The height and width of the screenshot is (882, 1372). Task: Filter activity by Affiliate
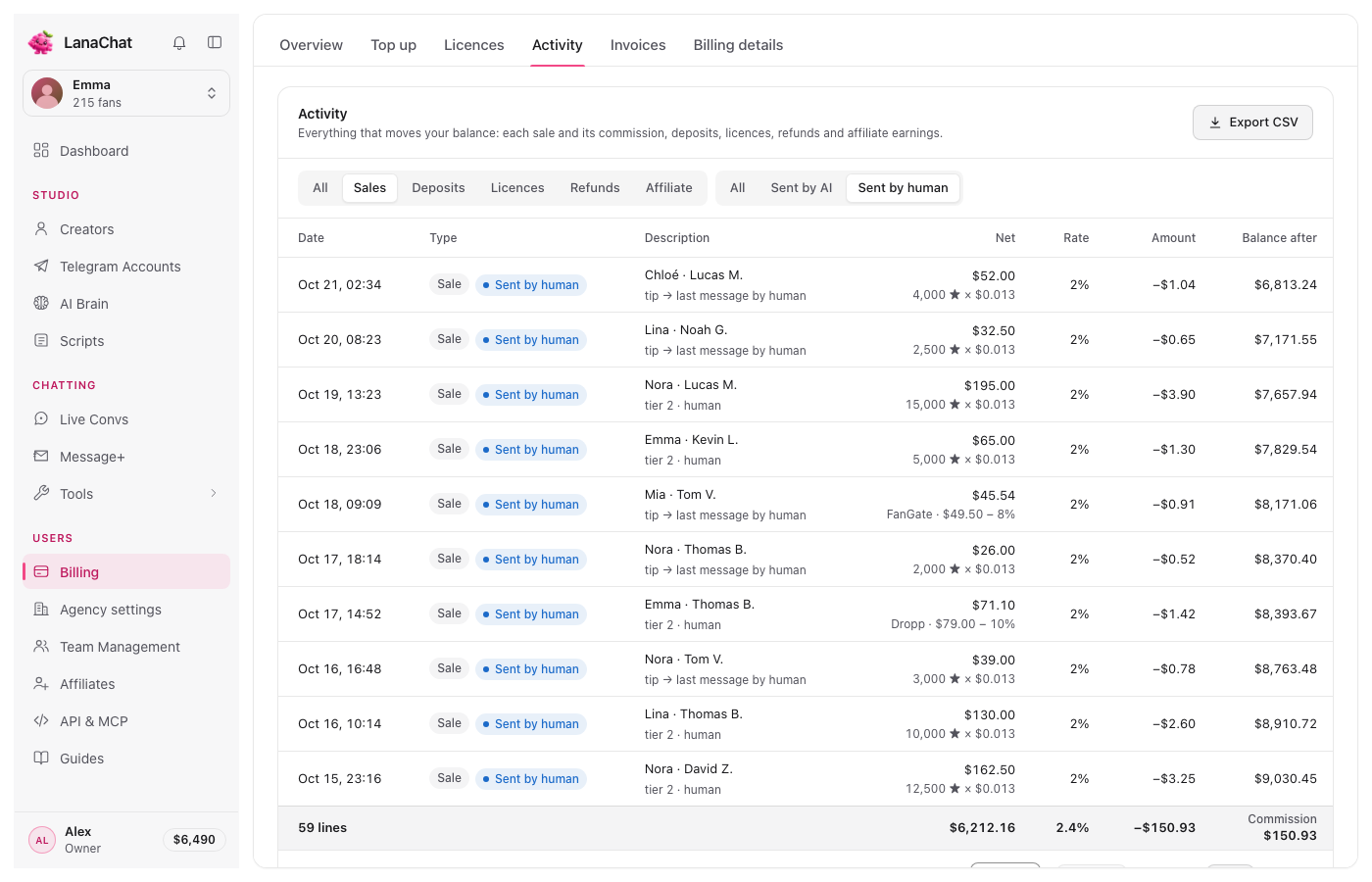669,188
